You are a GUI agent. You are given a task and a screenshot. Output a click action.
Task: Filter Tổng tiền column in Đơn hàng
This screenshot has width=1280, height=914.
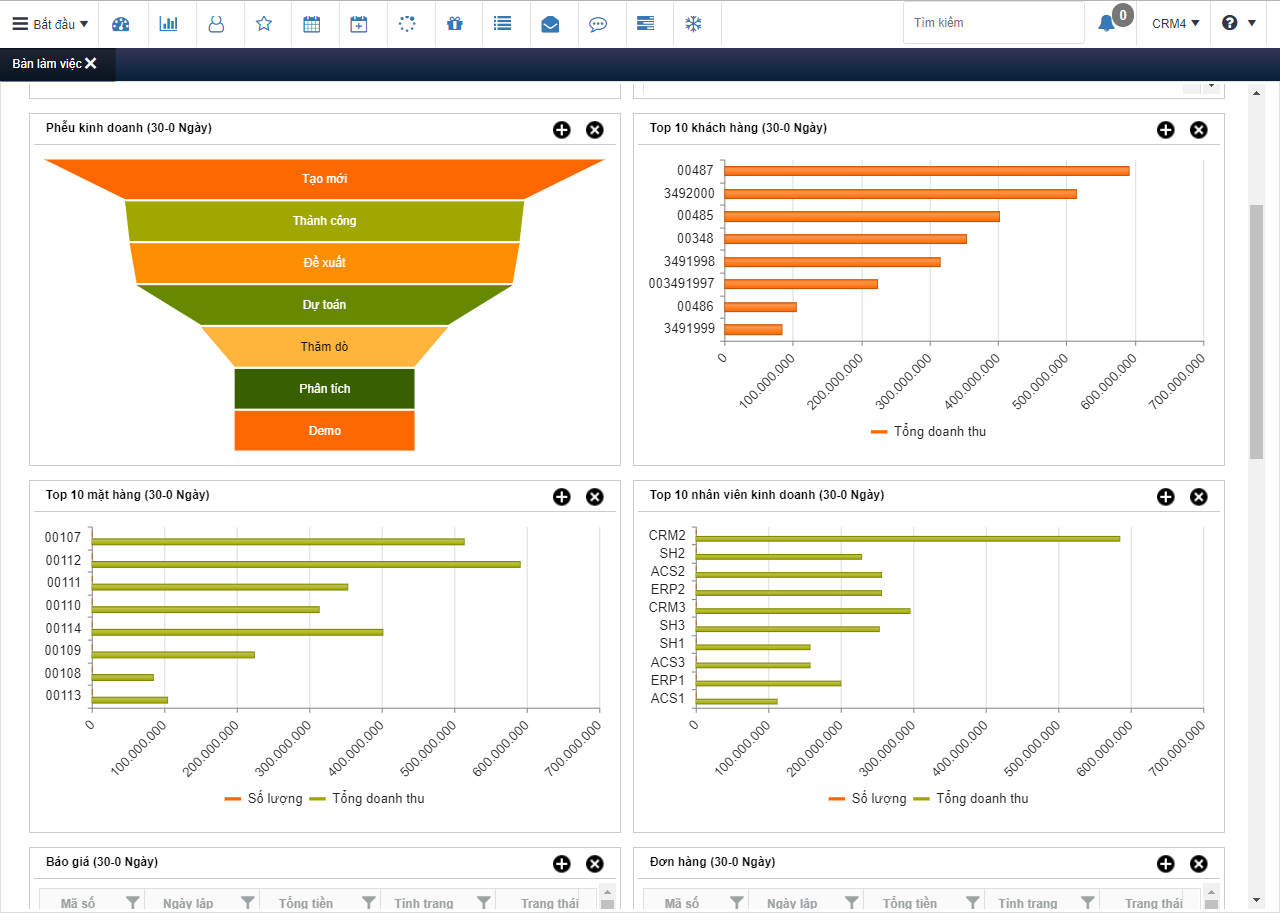pyautogui.click(x=972, y=904)
